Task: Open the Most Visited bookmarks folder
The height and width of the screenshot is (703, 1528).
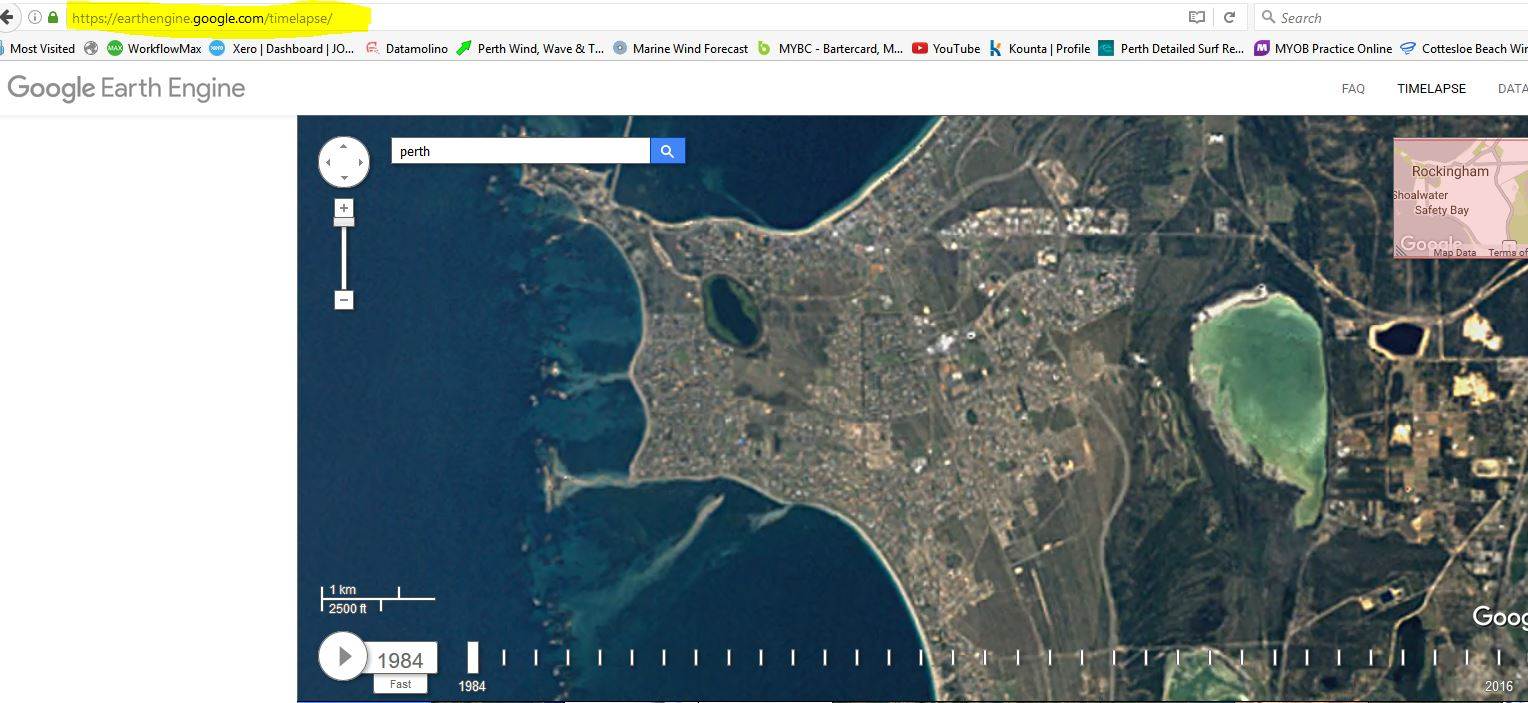Action: coord(40,48)
